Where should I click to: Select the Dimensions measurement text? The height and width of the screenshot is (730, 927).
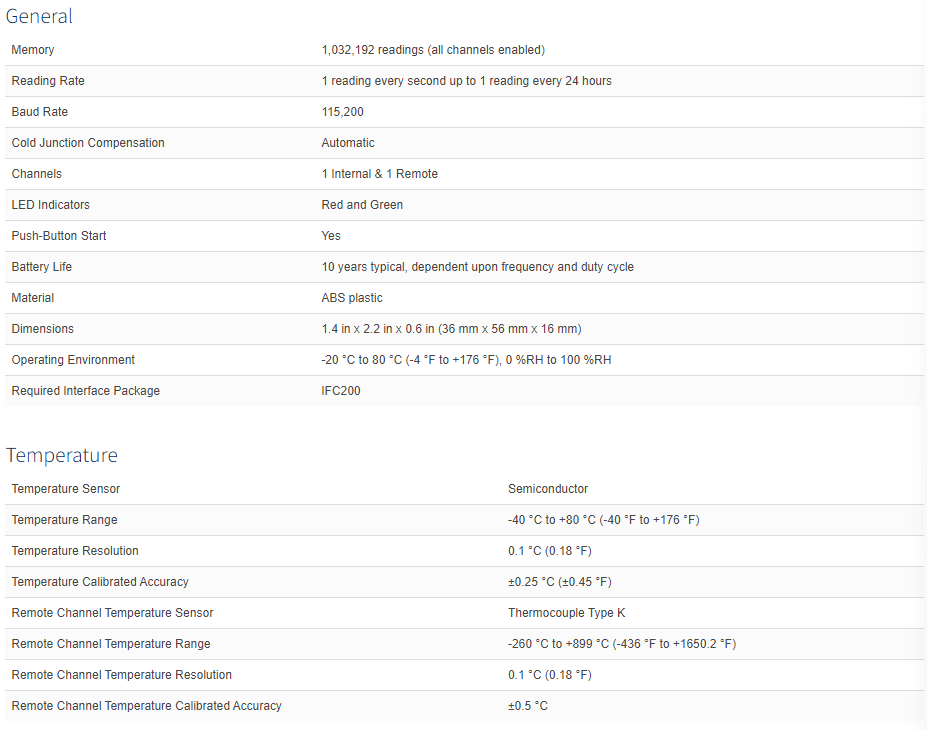[x=451, y=329]
